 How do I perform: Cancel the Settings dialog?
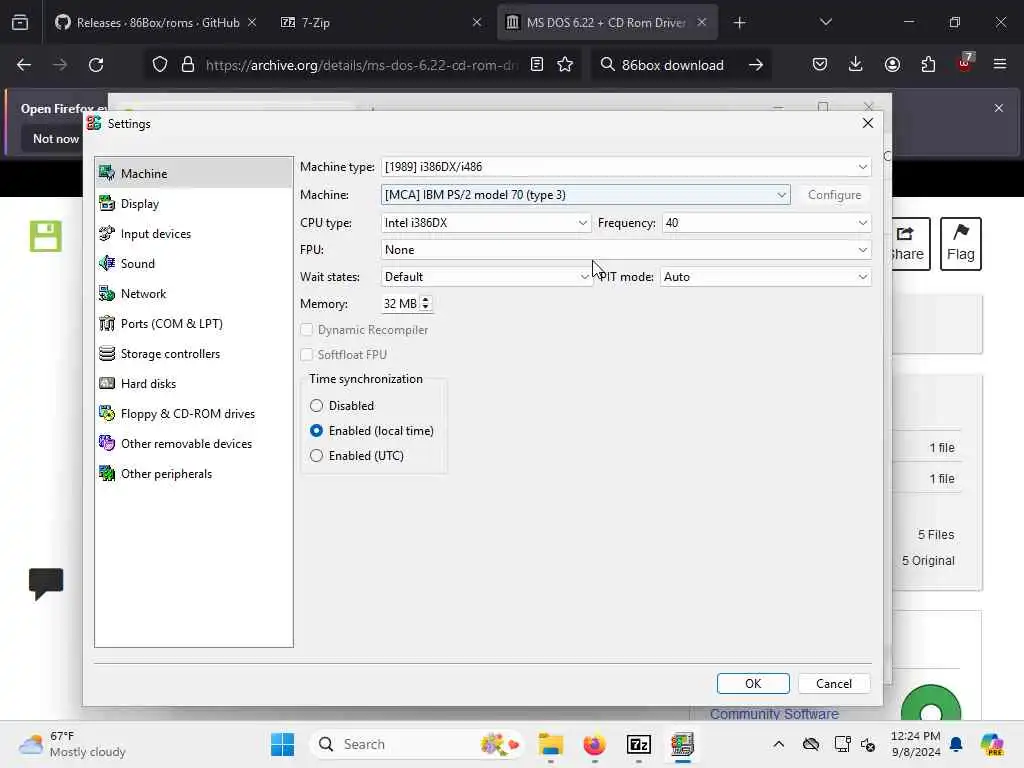[x=833, y=683]
